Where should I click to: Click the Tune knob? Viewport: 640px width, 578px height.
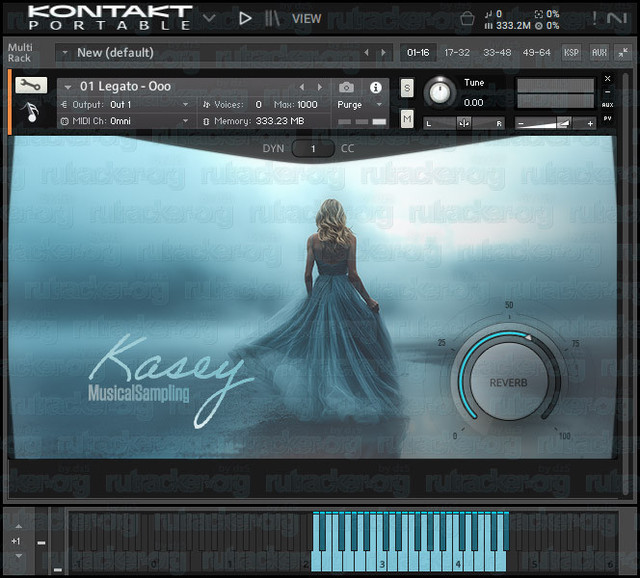(440, 92)
